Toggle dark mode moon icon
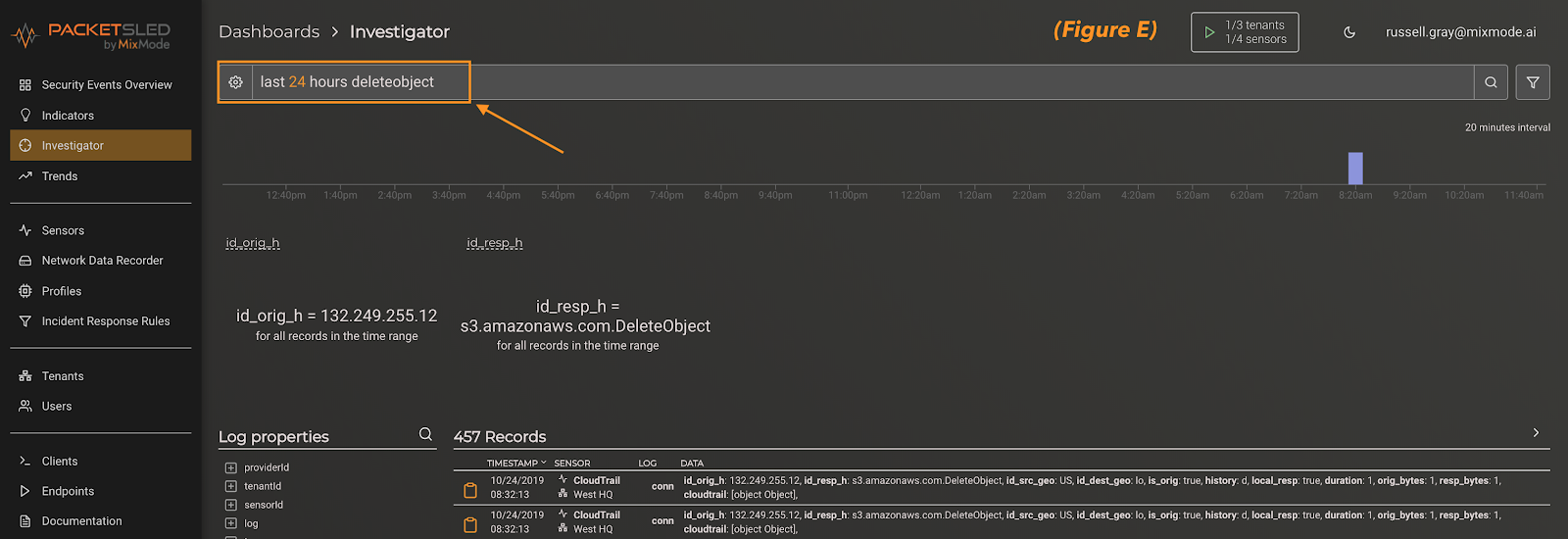The height and width of the screenshot is (539, 1568). tap(1349, 32)
